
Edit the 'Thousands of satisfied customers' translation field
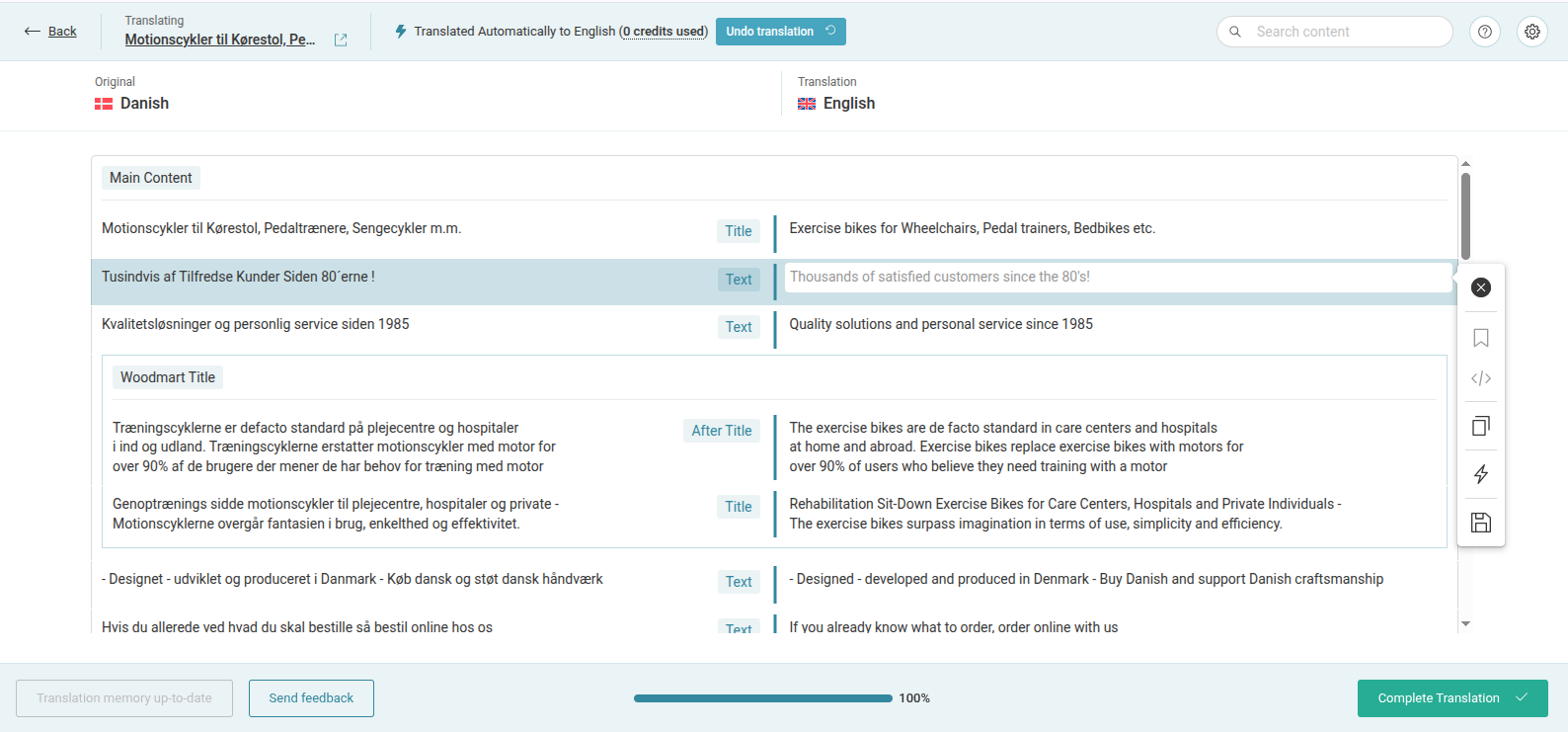coord(1118,278)
